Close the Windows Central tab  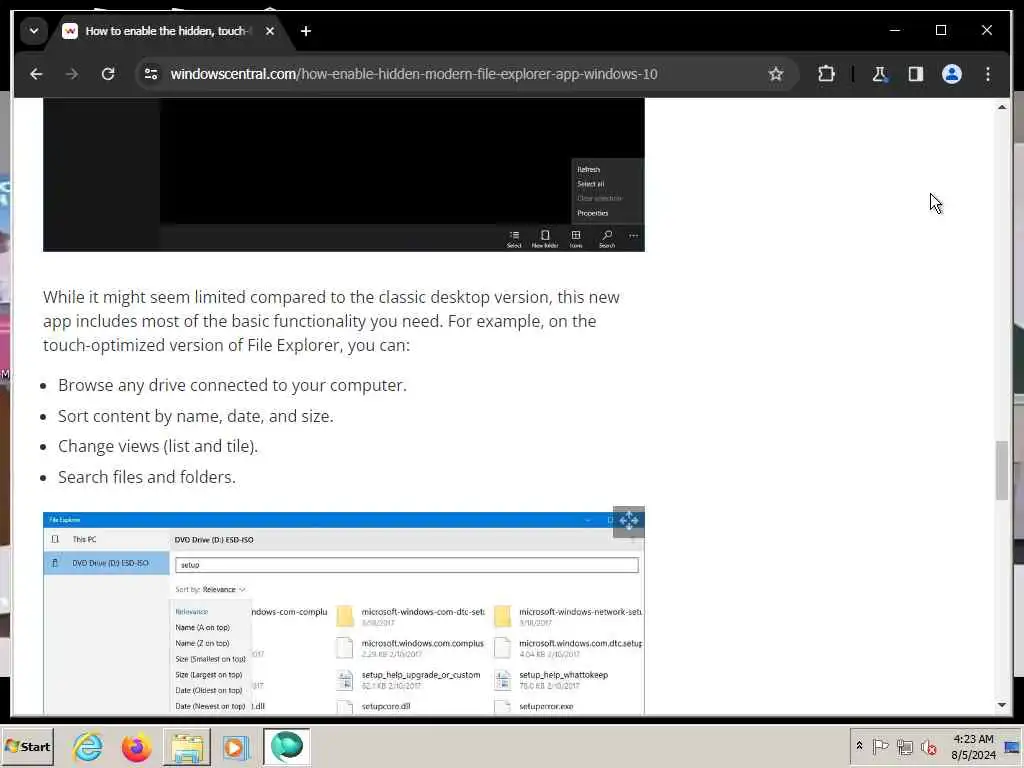point(270,31)
